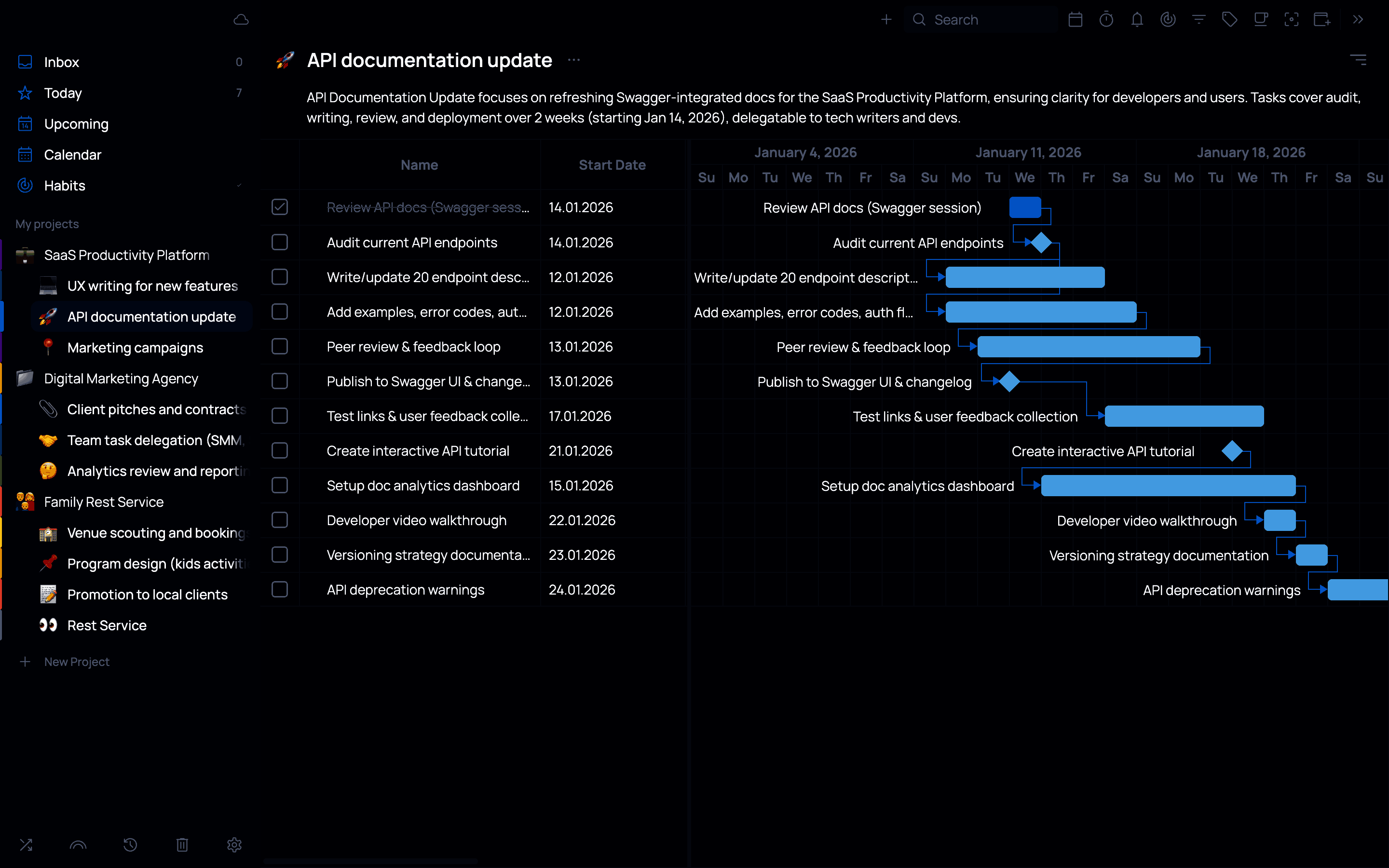Open the notifications bell icon
Image resolution: width=1389 pixels, height=868 pixels.
click(x=1137, y=19)
